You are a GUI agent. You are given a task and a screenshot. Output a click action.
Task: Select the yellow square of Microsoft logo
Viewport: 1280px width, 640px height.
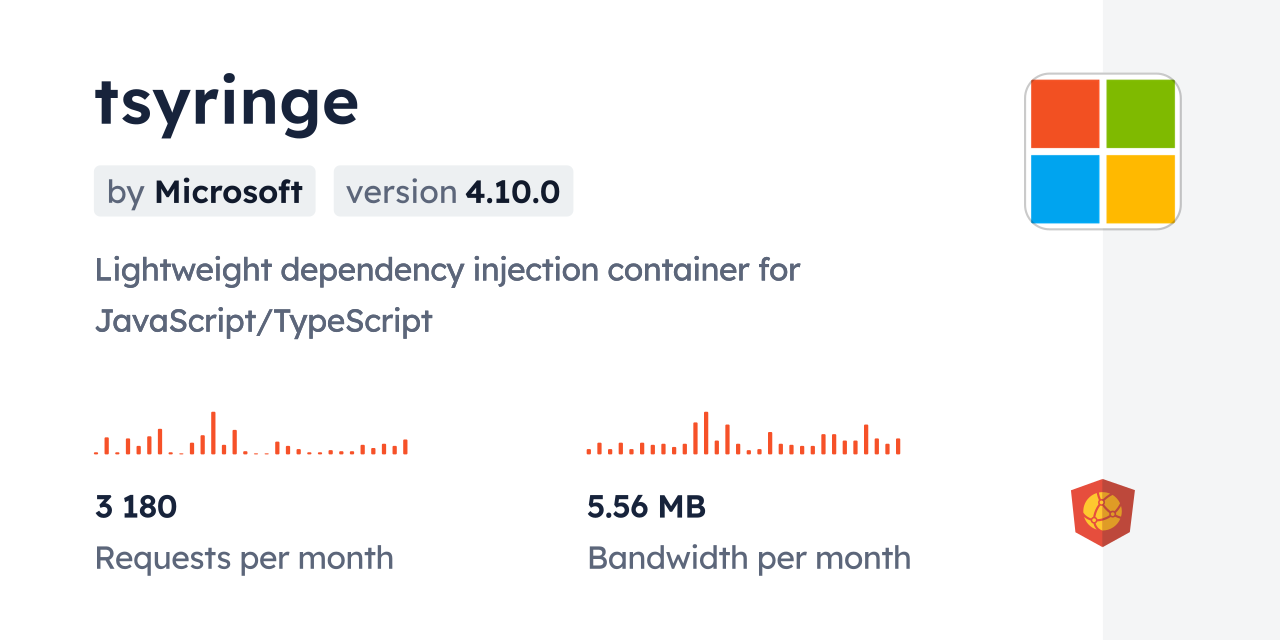pos(1140,188)
